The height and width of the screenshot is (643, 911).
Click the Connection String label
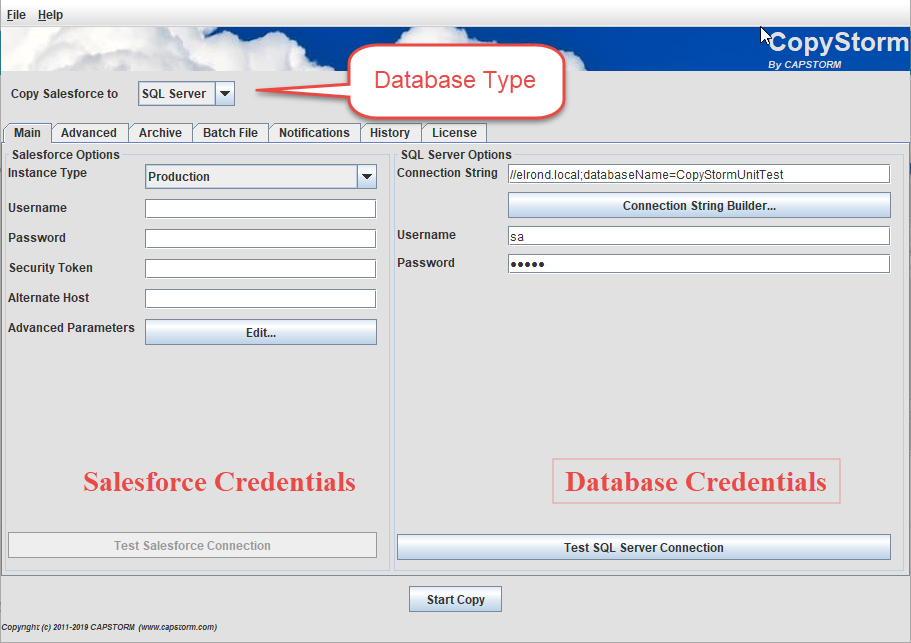447,173
